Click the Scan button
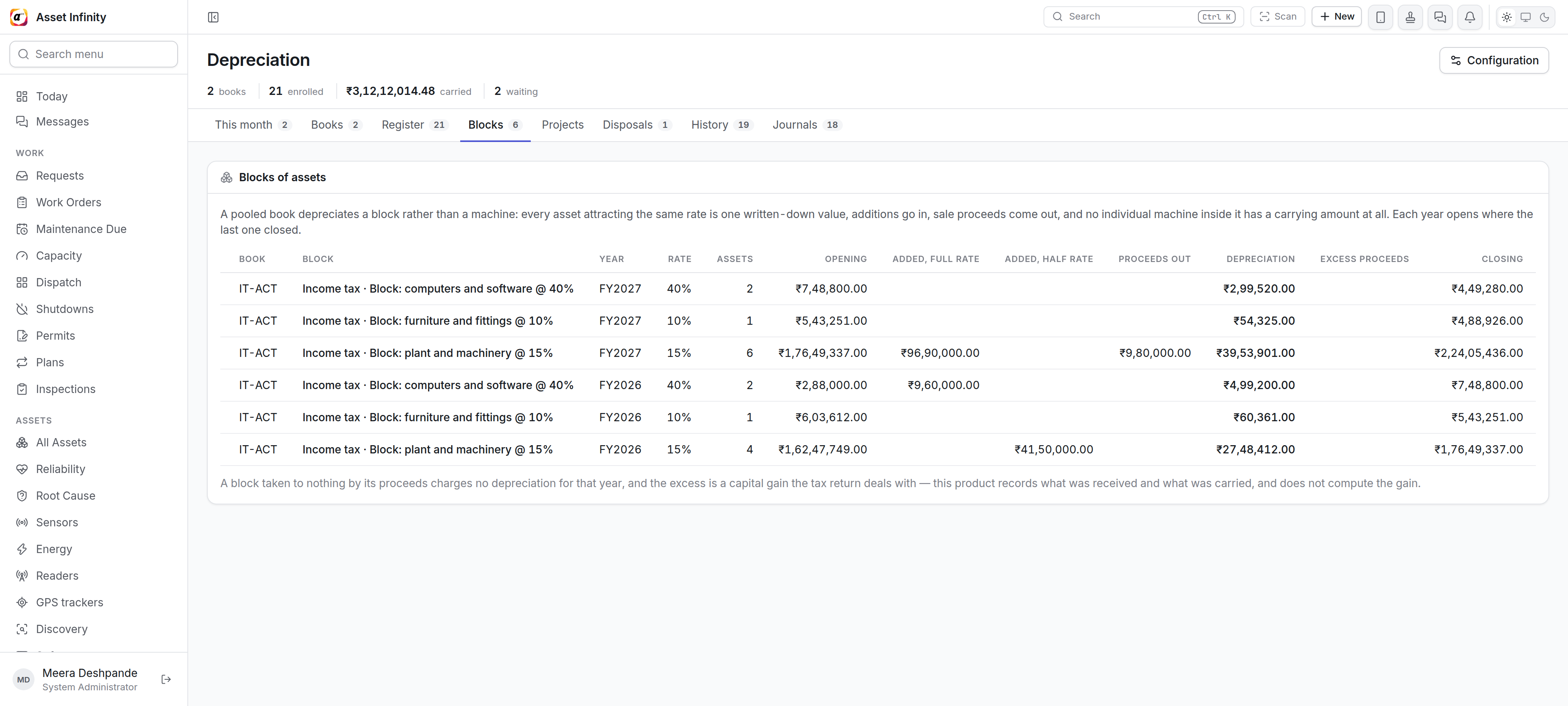This screenshot has height=706, width=1568. (x=1278, y=16)
